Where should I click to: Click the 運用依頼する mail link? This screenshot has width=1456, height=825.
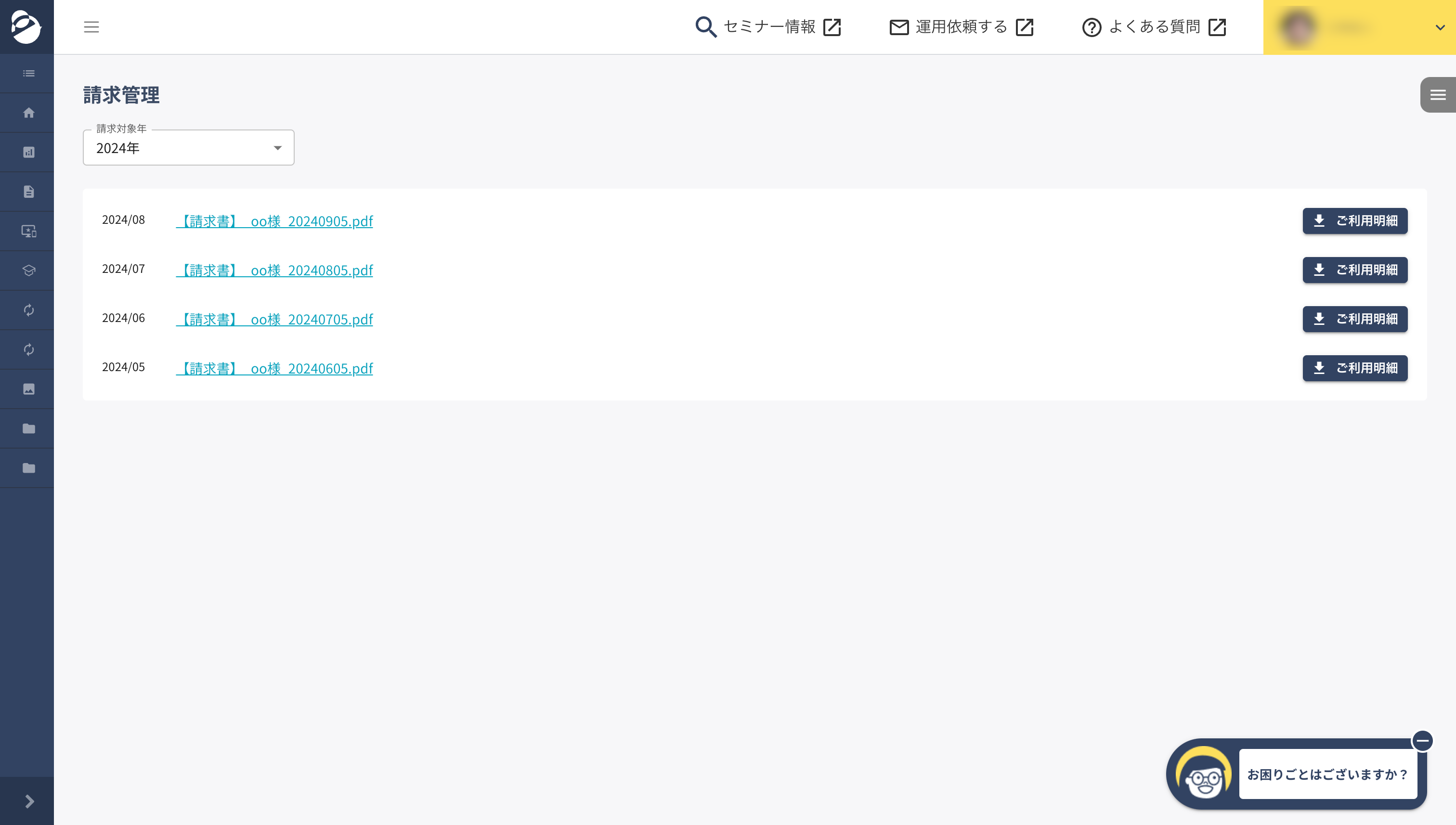961,26
